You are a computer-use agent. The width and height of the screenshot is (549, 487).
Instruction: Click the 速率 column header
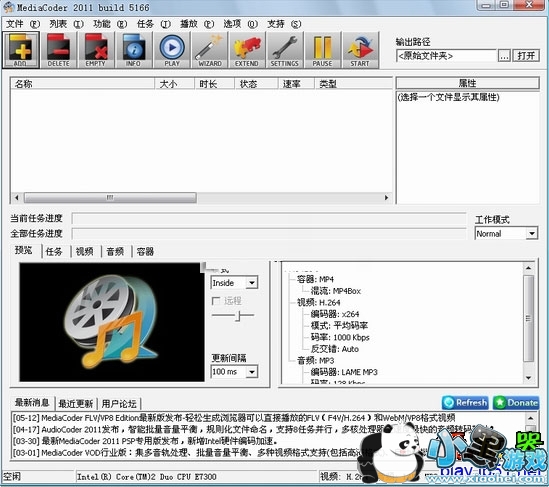point(296,84)
